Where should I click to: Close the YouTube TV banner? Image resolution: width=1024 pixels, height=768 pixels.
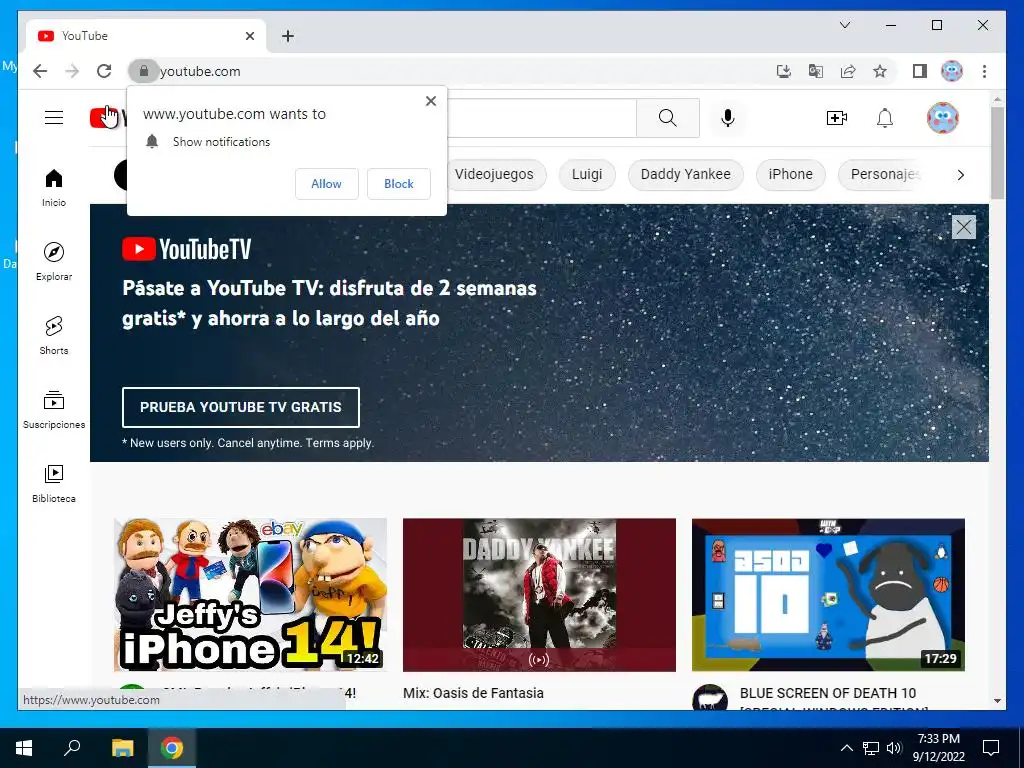(x=963, y=227)
